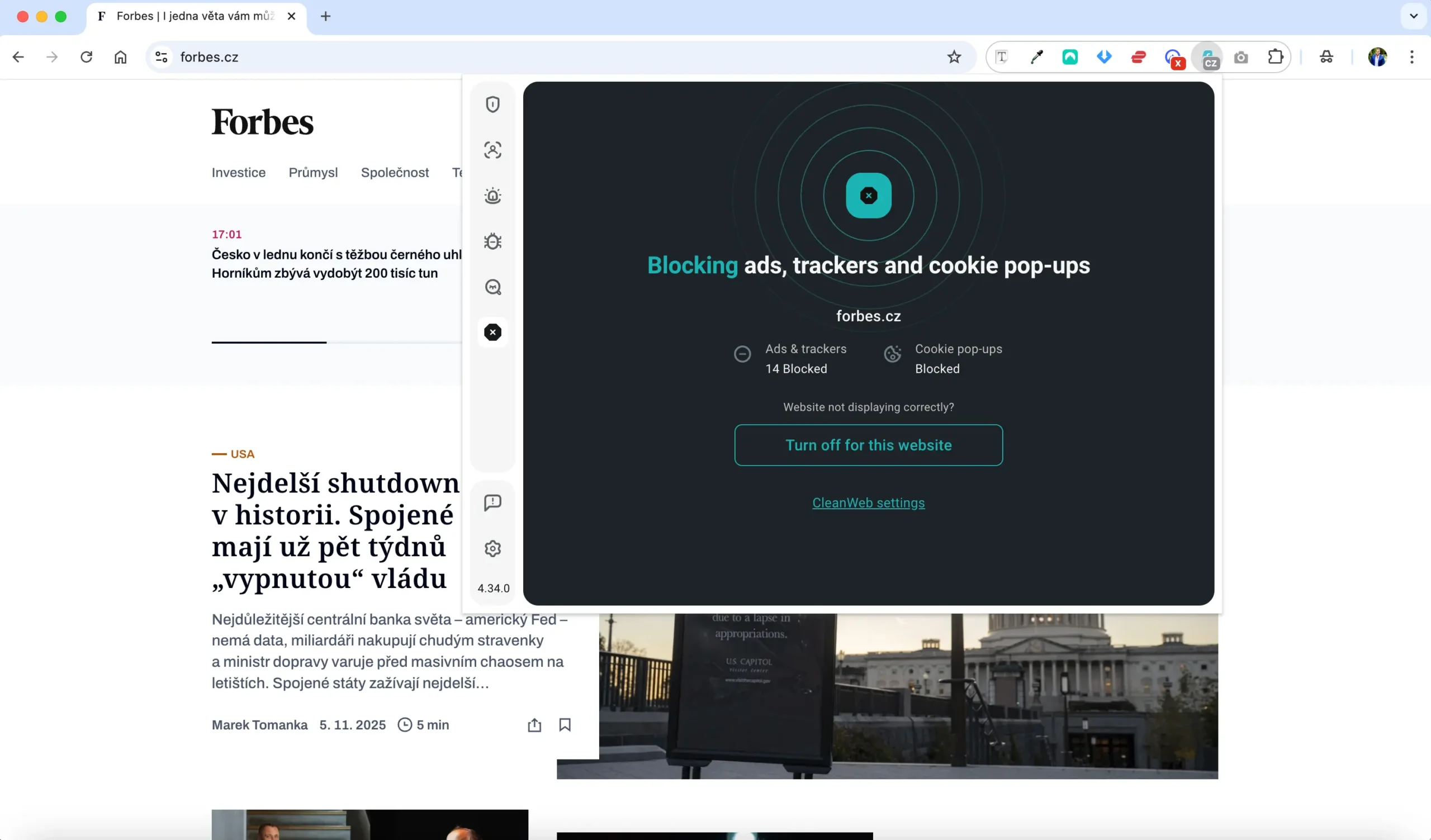The width and height of the screenshot is (1431, 840).
Task: Disable blocking via the central X badge
Action: tap(868, 195)
